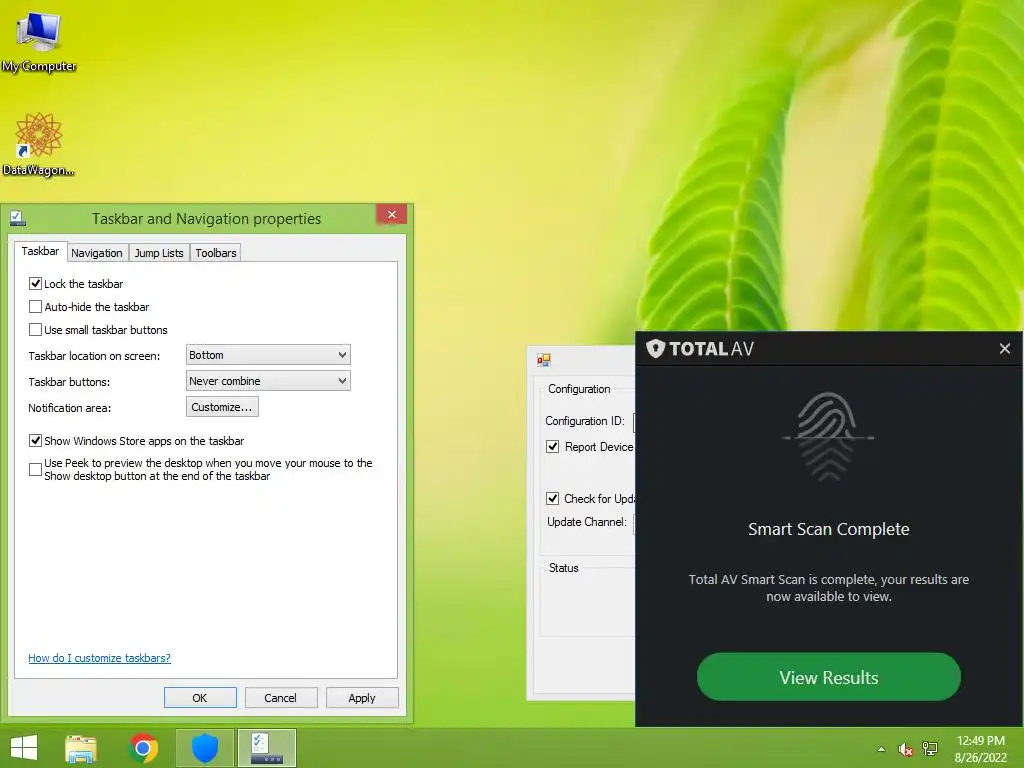
Task: Open the blue shield app on taskbar
Action: [204, 748]
